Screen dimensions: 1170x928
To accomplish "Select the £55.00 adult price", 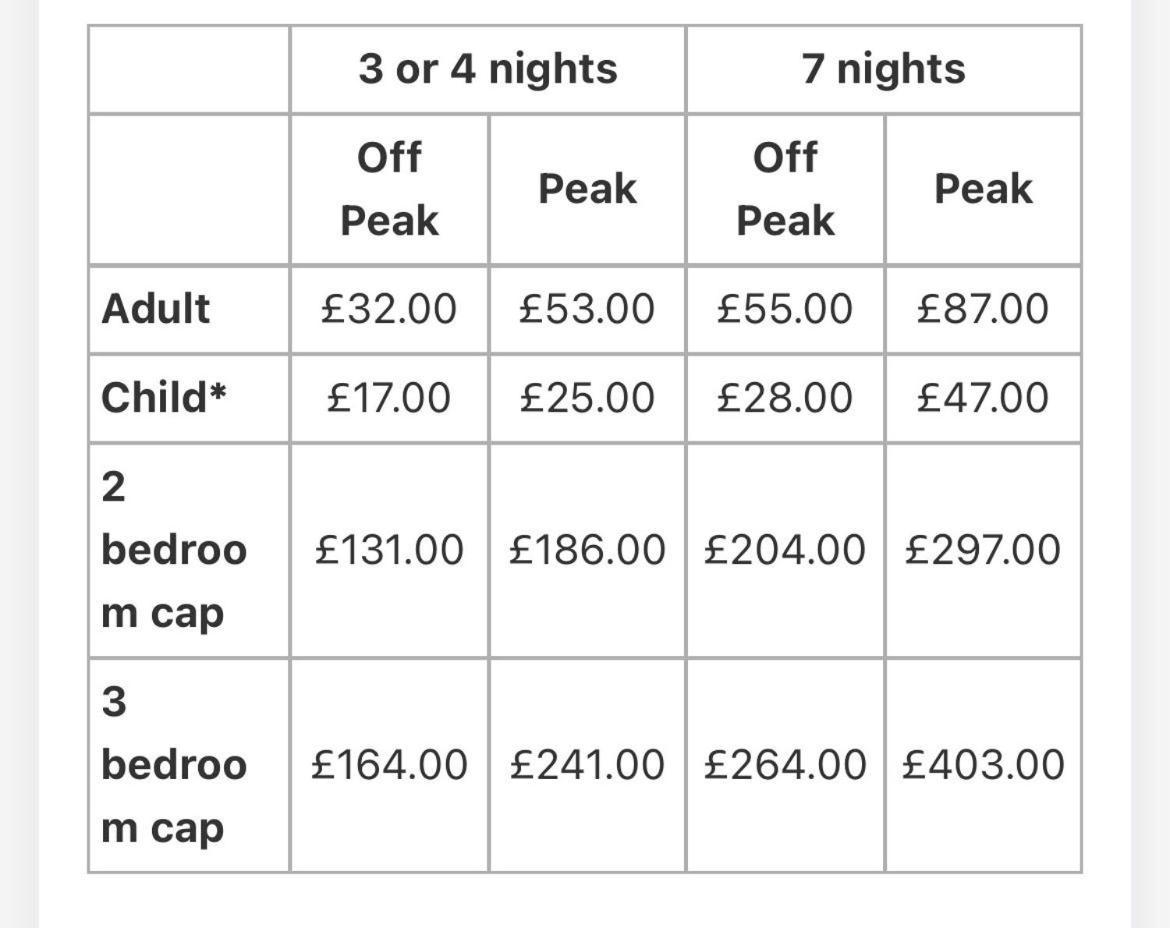I will tap(785, 309).
